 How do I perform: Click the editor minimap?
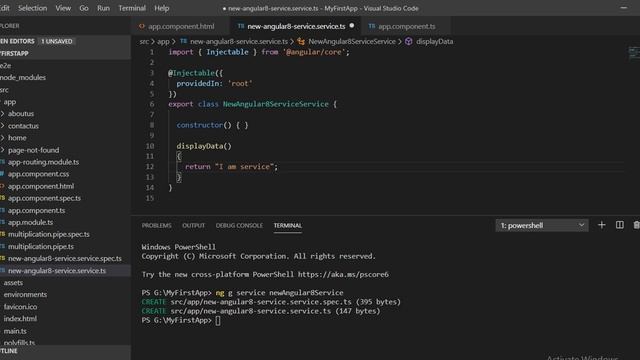634,53
